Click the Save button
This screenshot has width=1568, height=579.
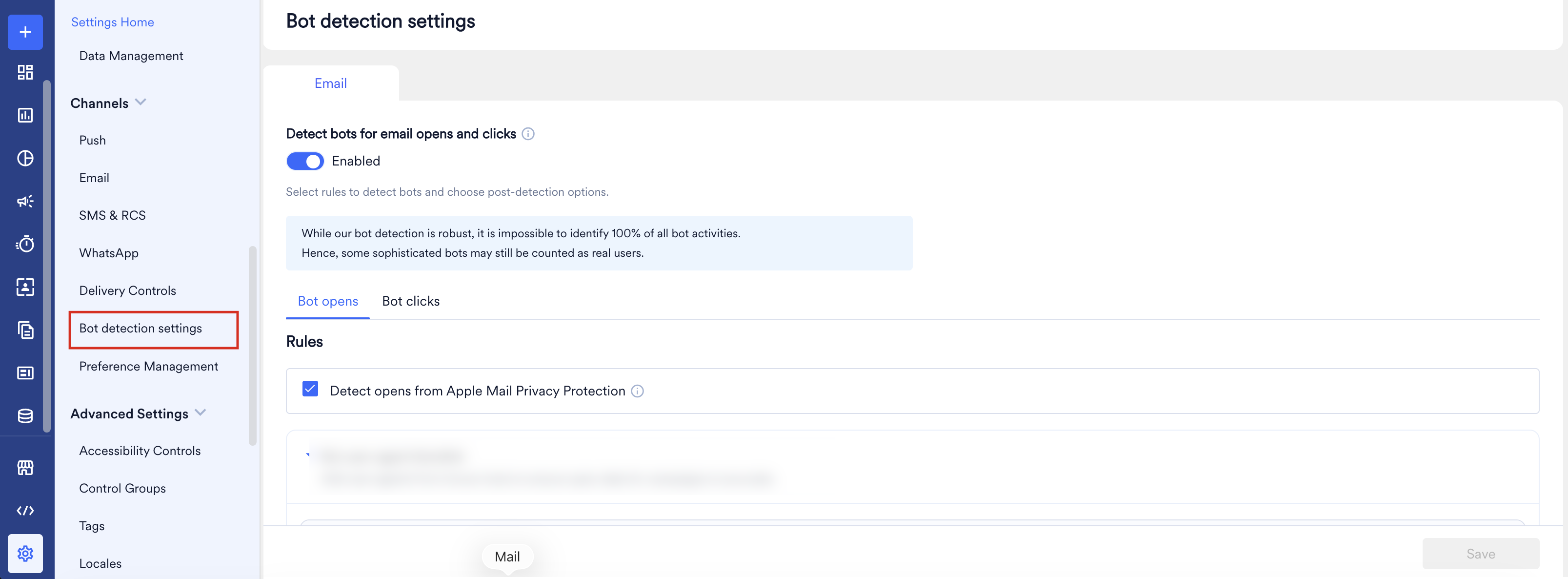(x=1480, y=554)
